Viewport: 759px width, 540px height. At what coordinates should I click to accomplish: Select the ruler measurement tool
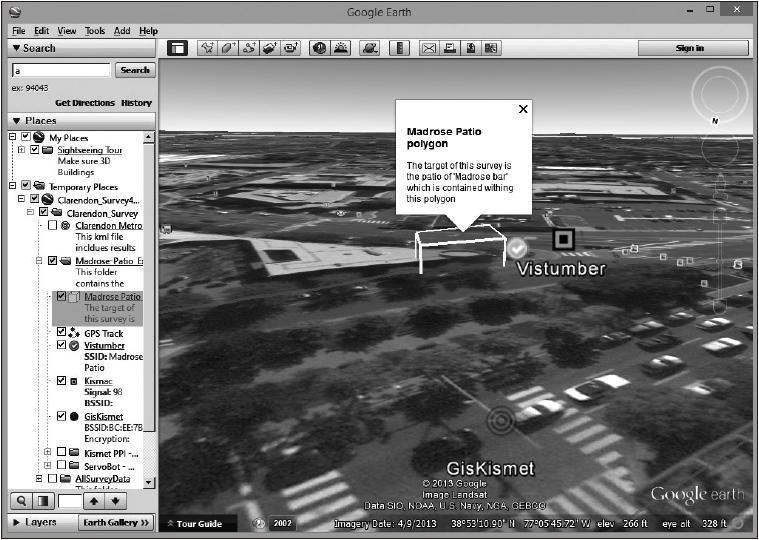coord(399,48)
